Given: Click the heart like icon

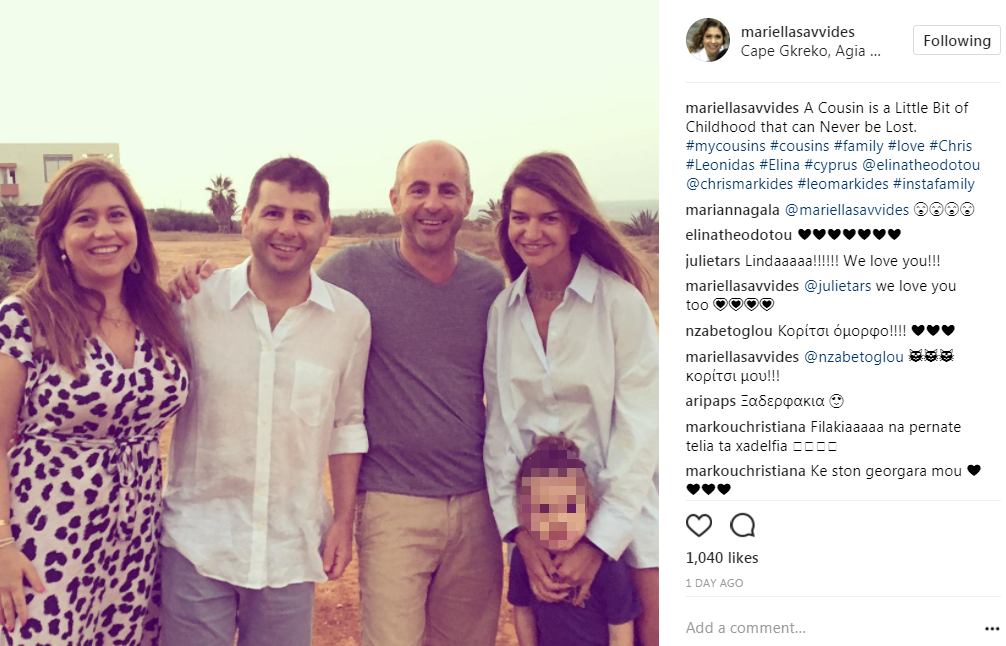Looking at the screenshot, I should coord(699,525).
